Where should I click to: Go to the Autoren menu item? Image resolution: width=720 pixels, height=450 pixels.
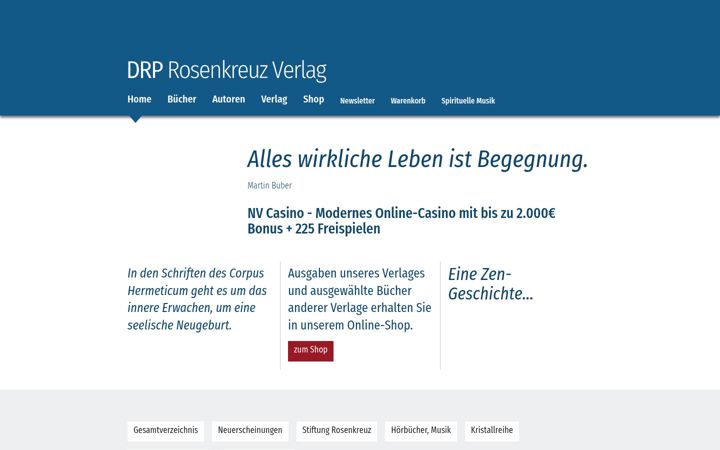[228, 99]
